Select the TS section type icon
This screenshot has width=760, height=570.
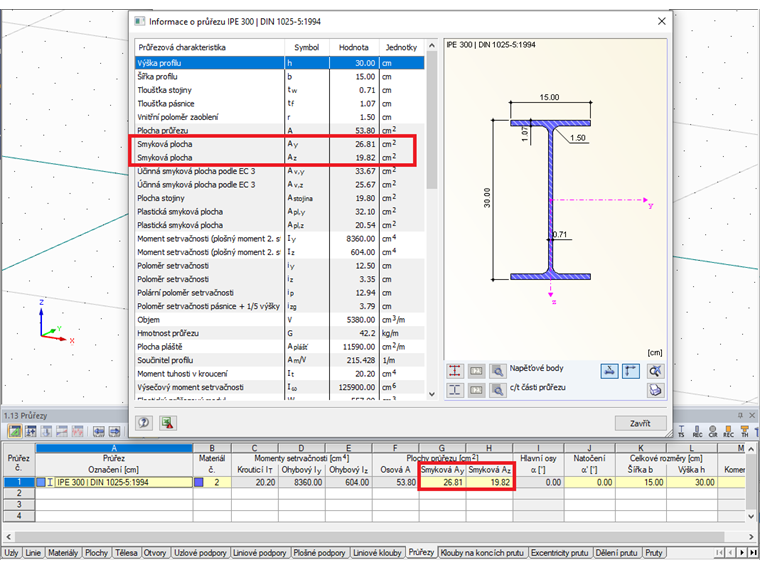click(x=681, y=431)
